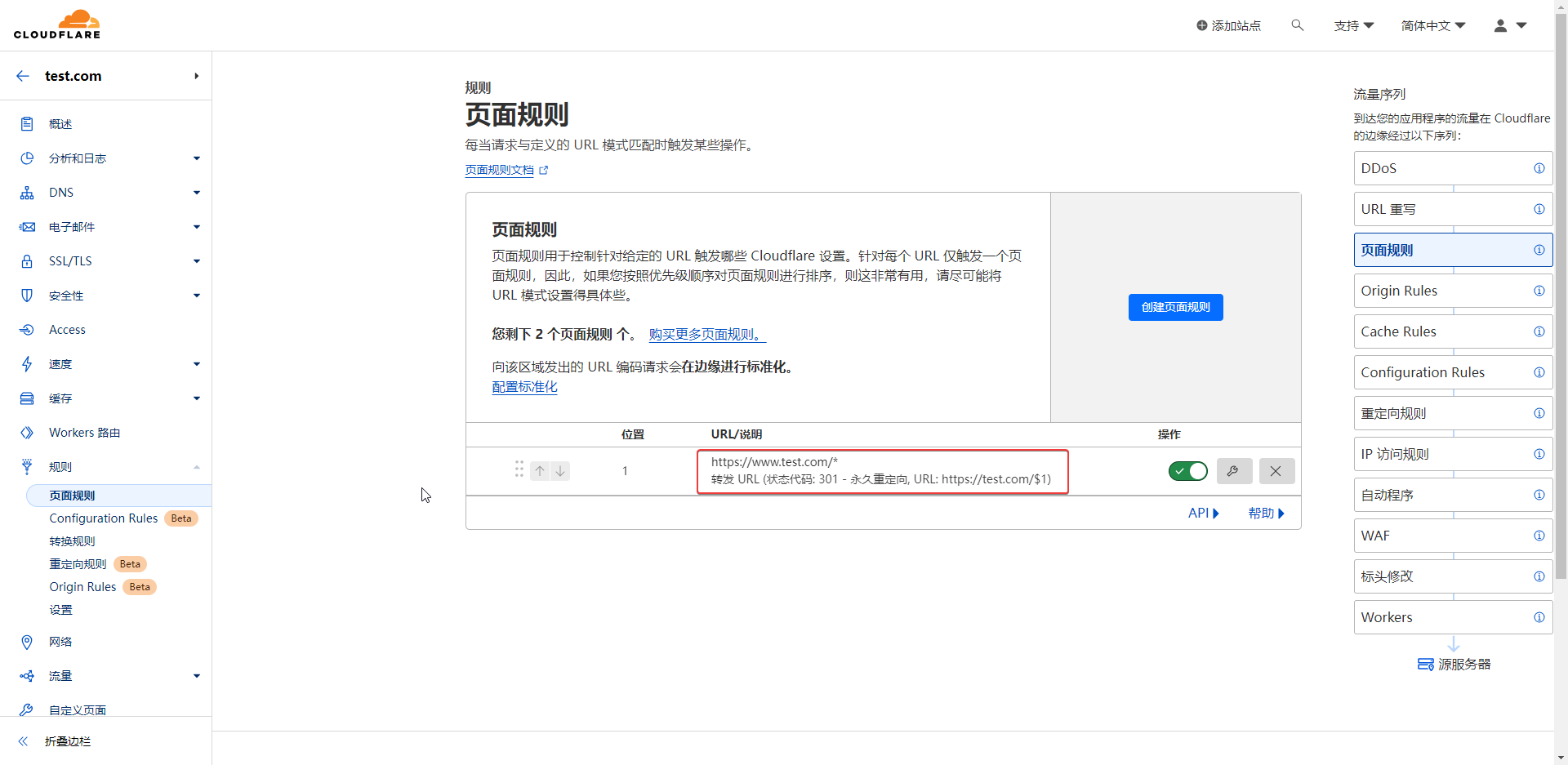Expand the 速度 sidebar menu

click(196, 364)
